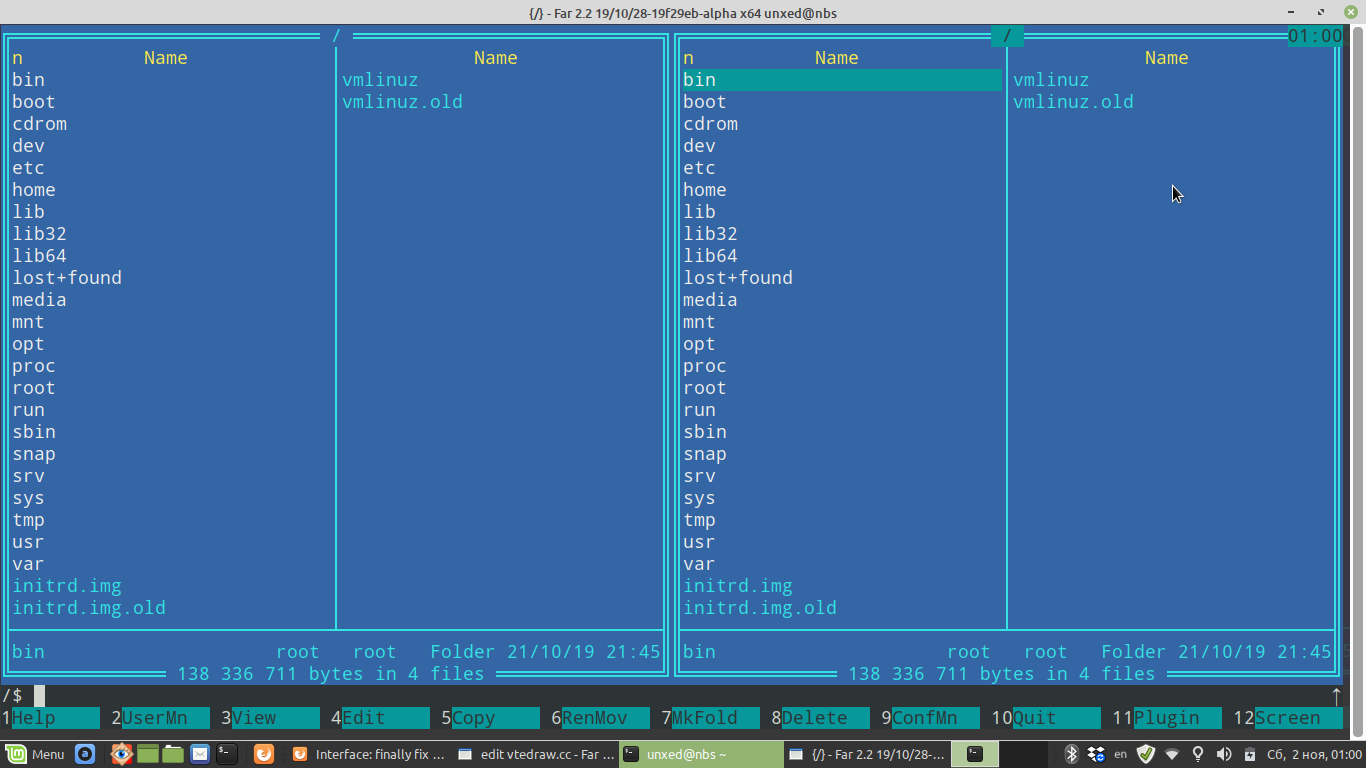
Task: Open the volume control in the tray
Action: point(1225,754)
